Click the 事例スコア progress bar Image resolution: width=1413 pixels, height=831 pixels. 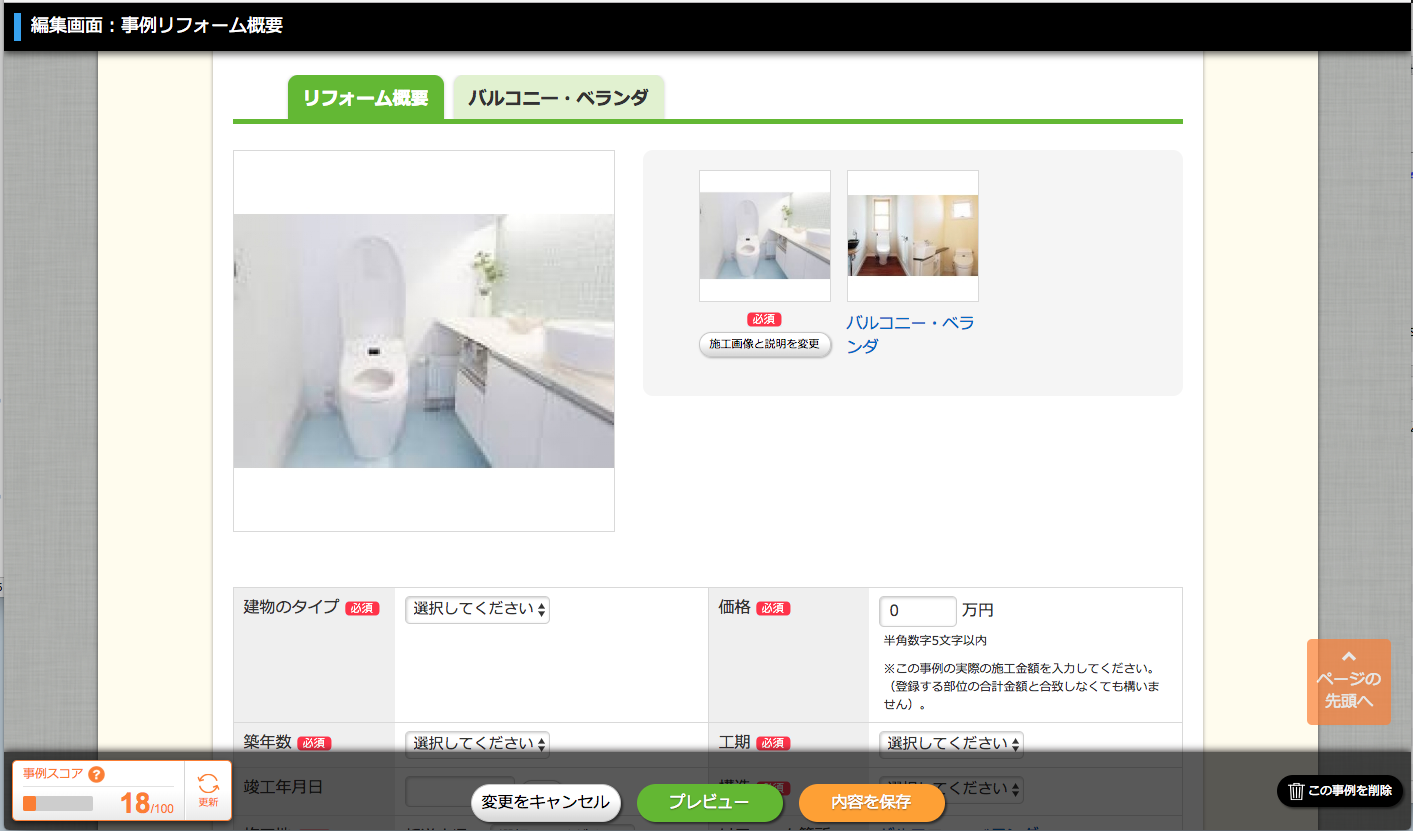pyautogui.click(x=58, y=803)
